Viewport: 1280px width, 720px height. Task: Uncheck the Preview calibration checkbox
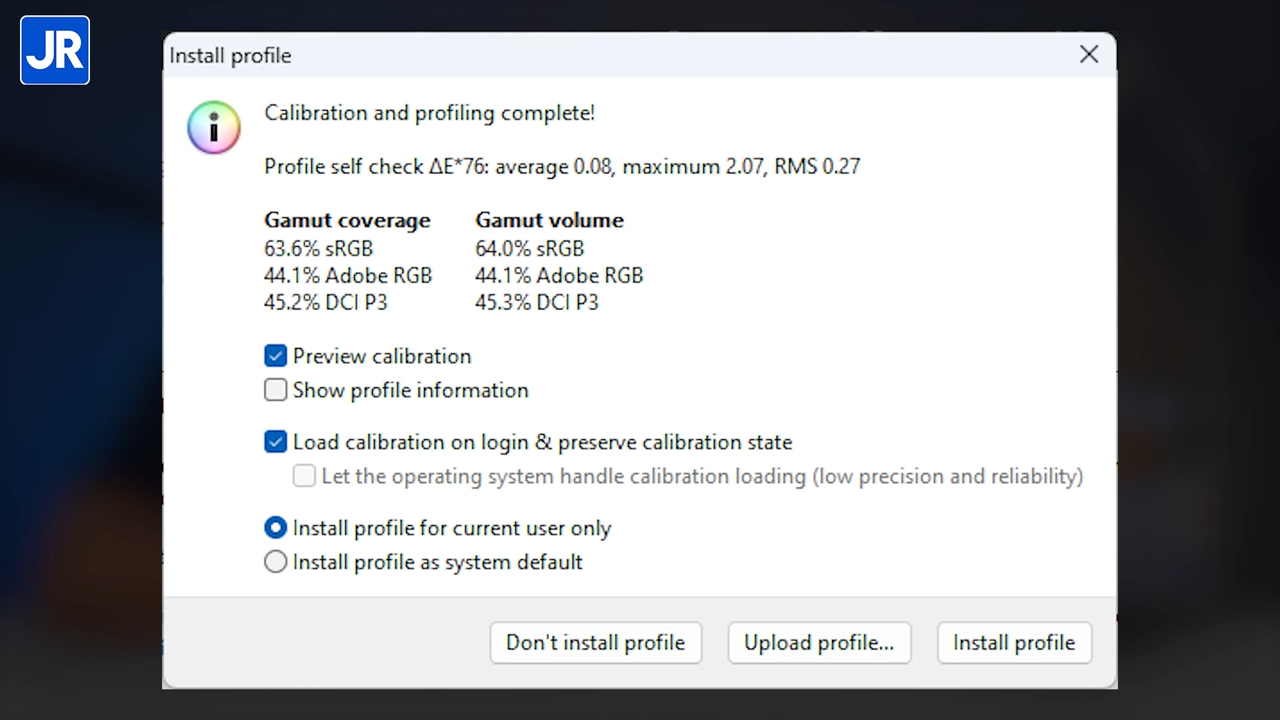click(276, 356)
